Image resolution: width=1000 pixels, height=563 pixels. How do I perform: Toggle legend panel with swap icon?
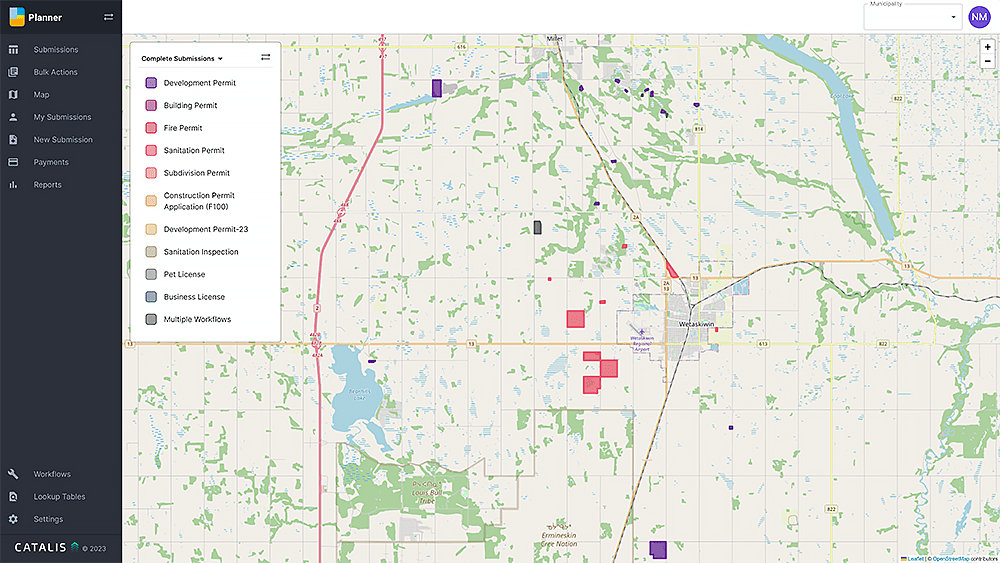[x=265, y=57]
